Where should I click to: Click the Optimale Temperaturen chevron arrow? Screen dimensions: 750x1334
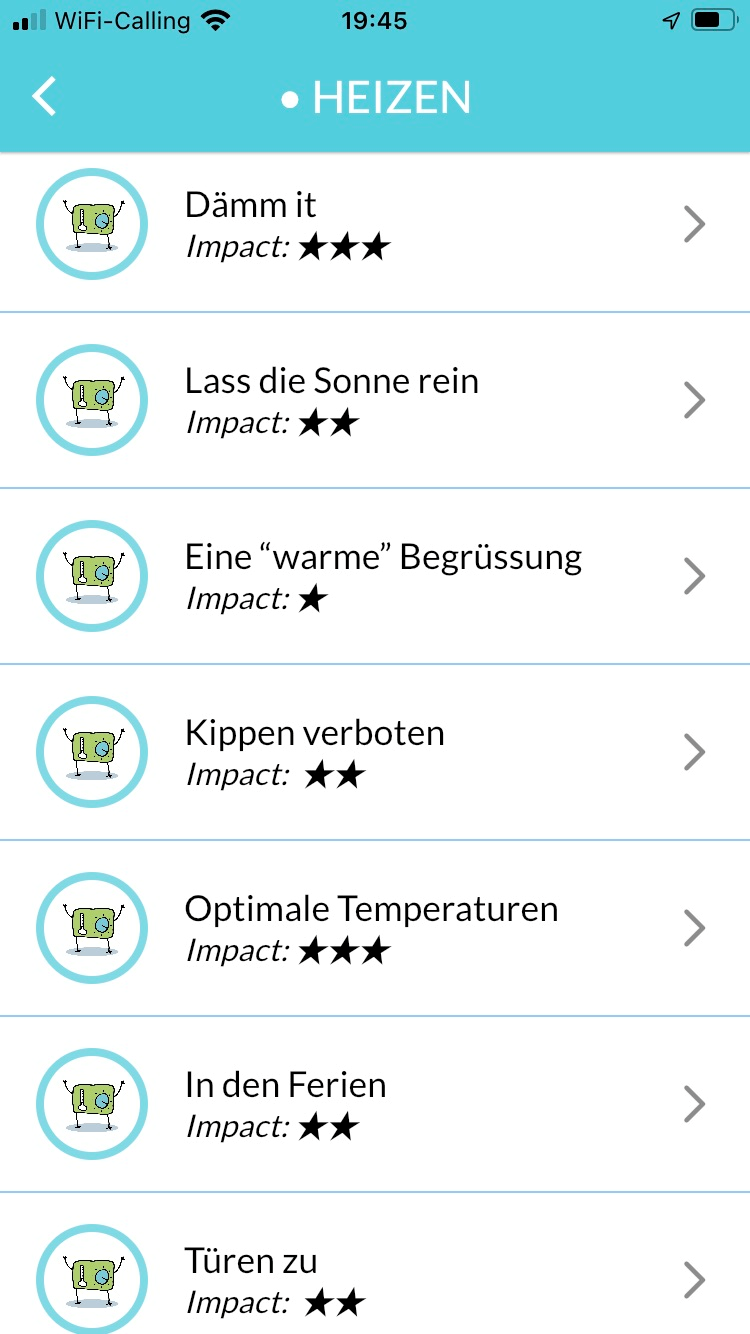pyautogui.click(x=694, y=928)
